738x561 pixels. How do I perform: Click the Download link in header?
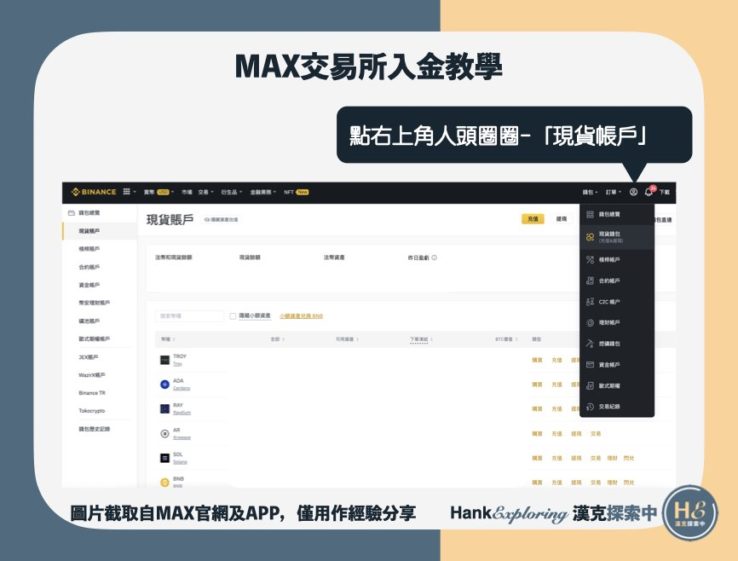coord(665,192)
